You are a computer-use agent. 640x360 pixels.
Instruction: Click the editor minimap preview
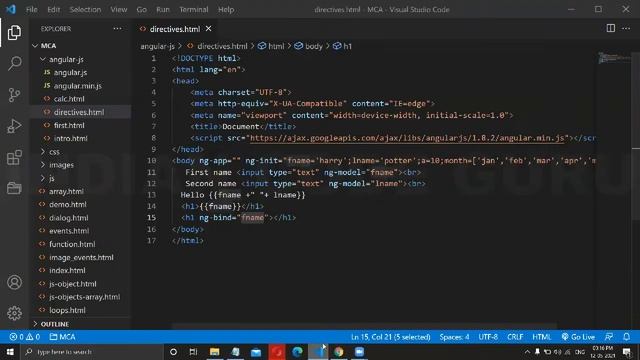click(x=614, y=58)
